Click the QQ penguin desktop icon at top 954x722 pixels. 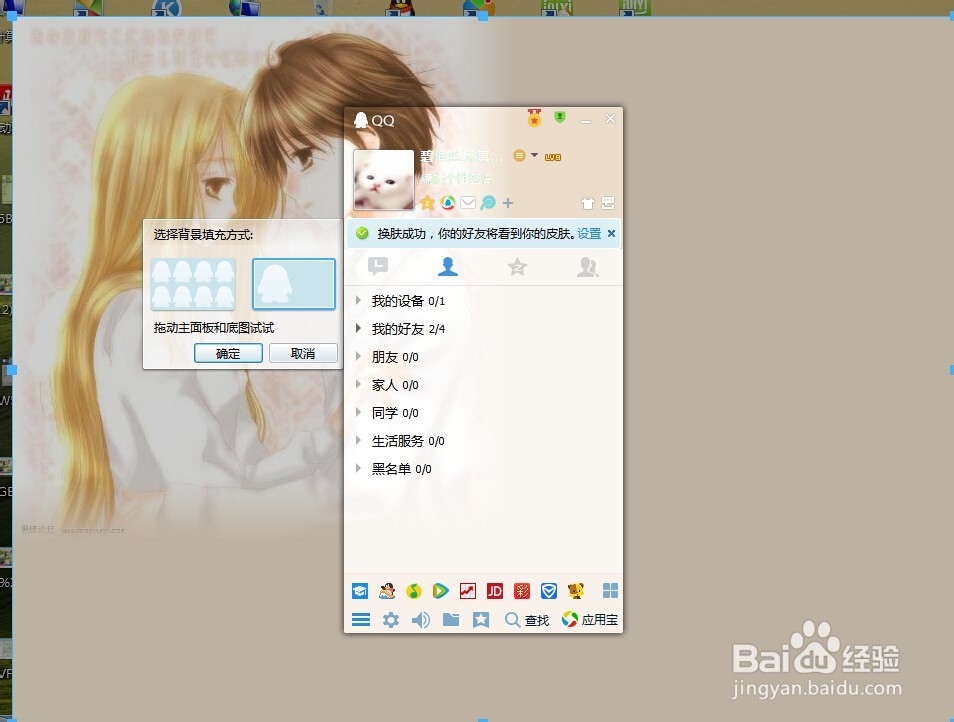click(x=400, y=8)
